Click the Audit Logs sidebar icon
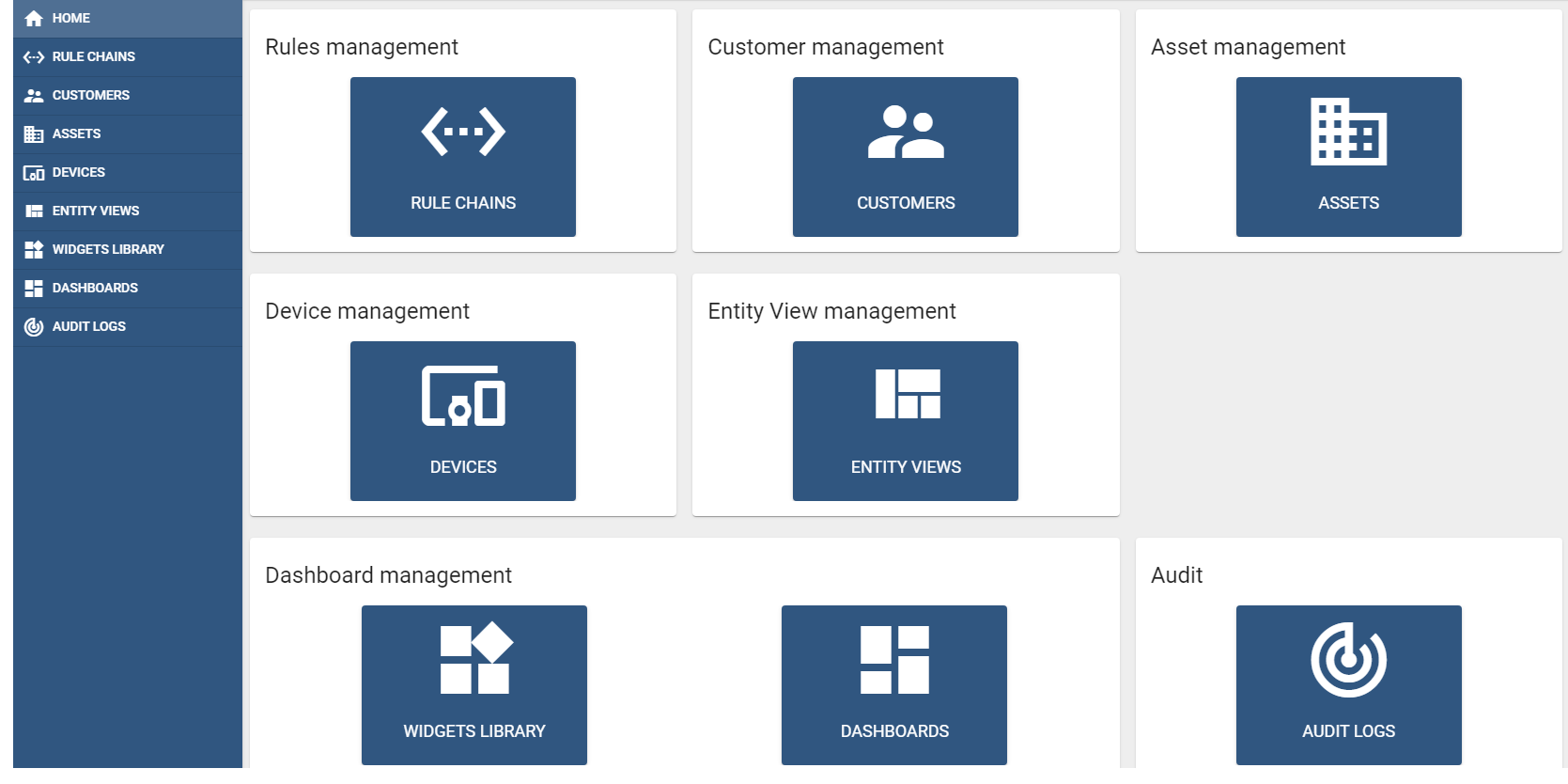1568x784 pixels. tap(34, 327)
